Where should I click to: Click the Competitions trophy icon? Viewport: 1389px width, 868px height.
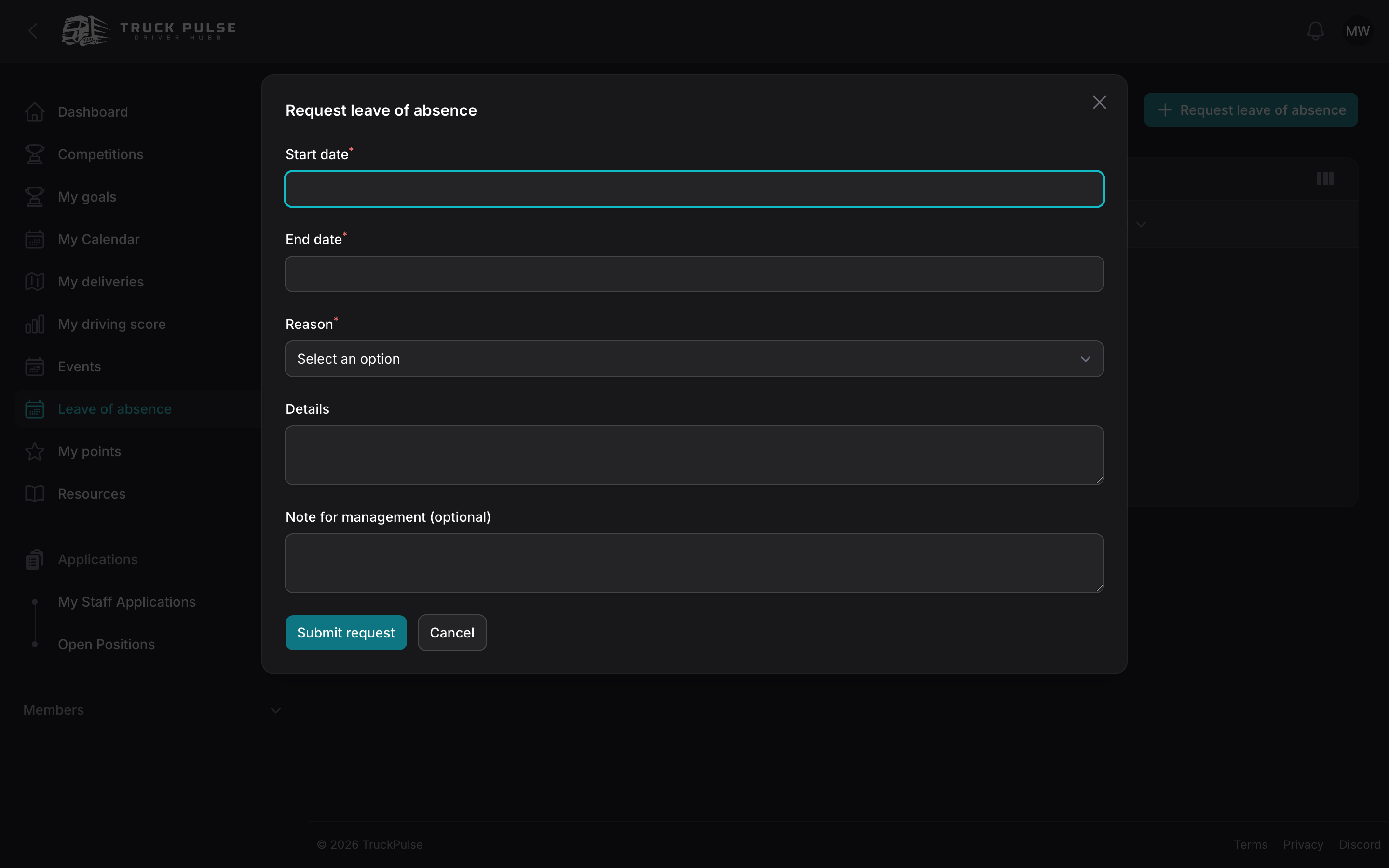pyautogui.click(x=34, y=154)
